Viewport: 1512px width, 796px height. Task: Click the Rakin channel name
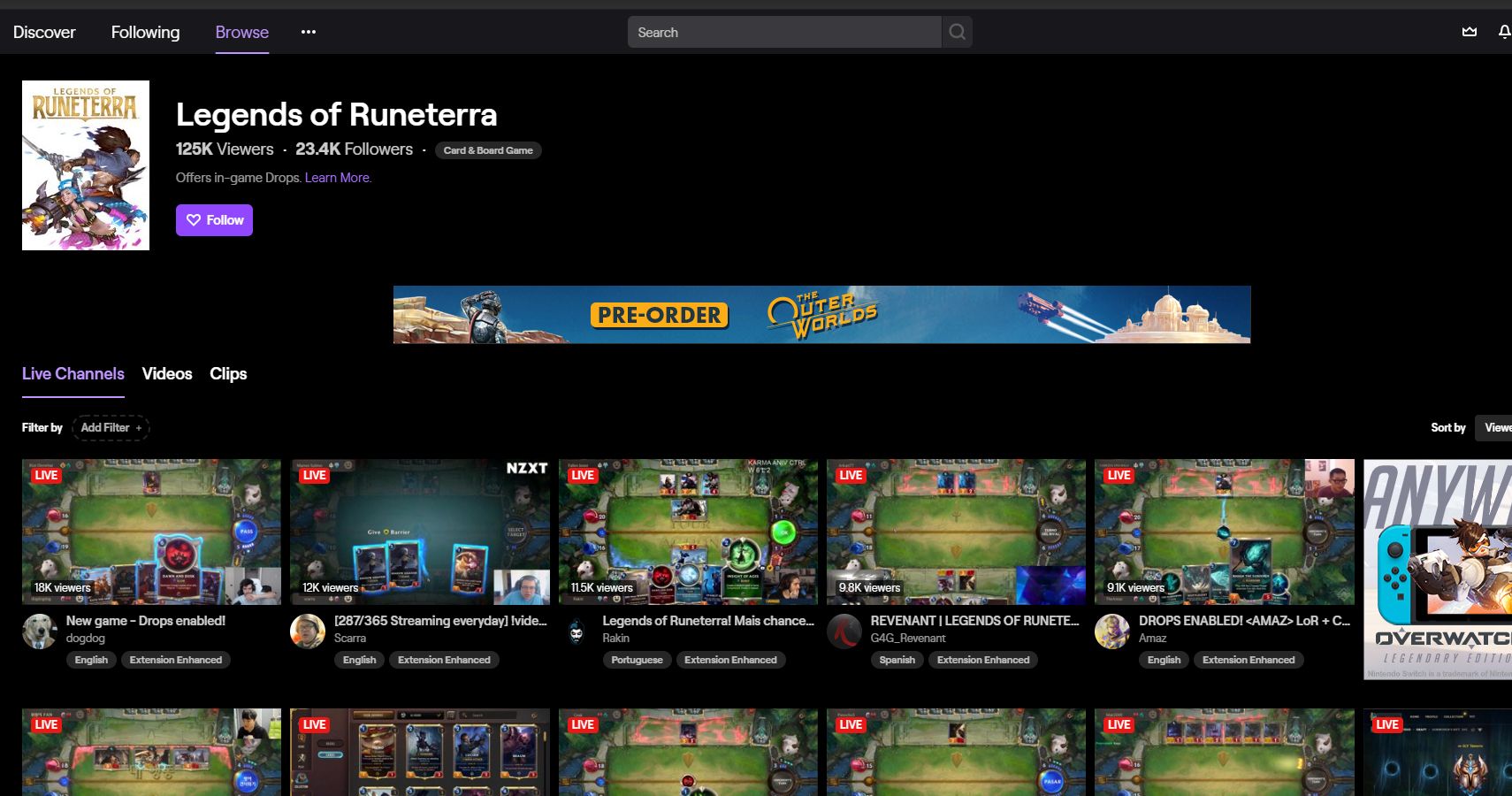[616, 638]
